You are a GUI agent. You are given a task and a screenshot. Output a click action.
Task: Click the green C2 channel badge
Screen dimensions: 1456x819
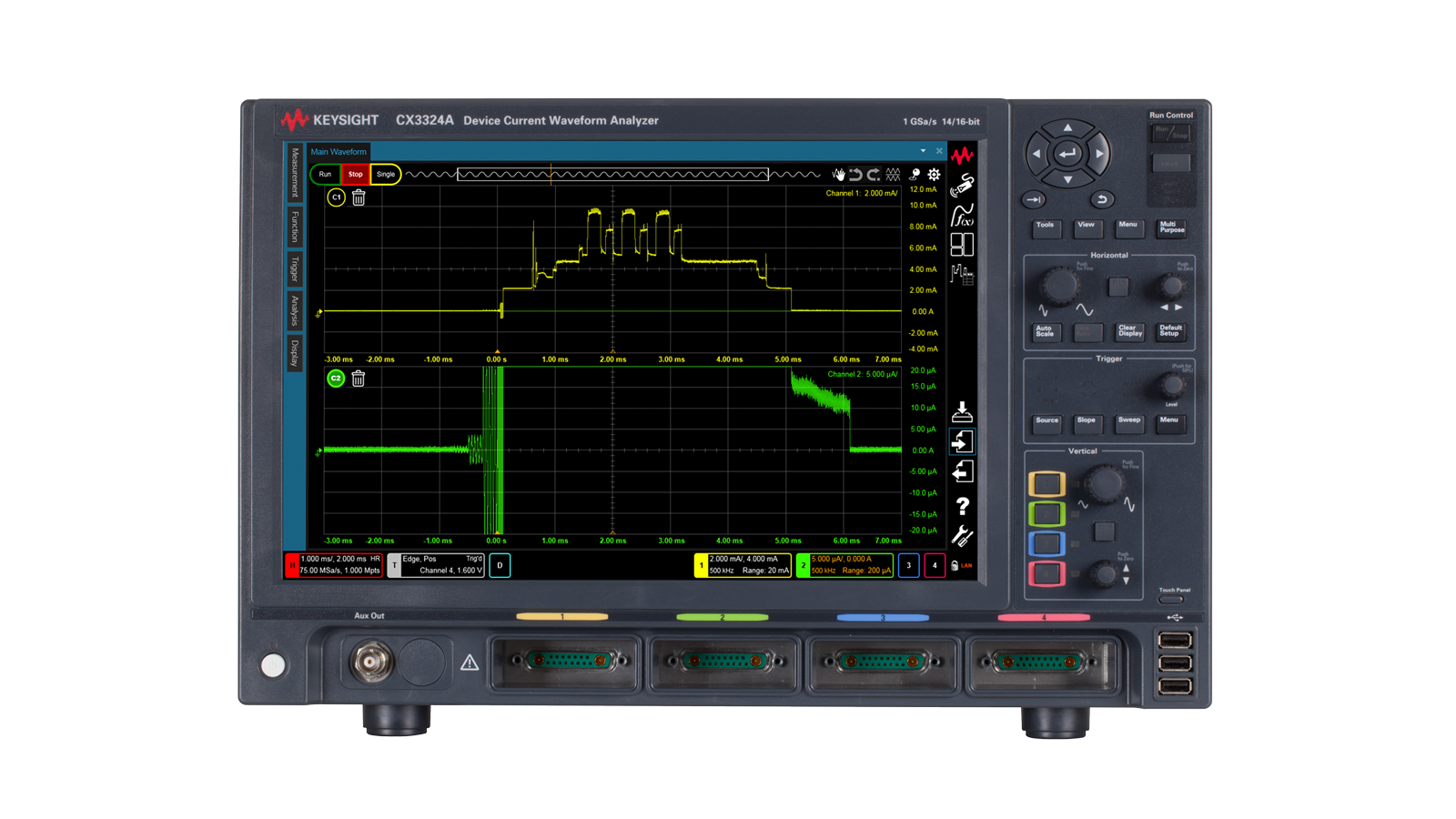[336, 379]
